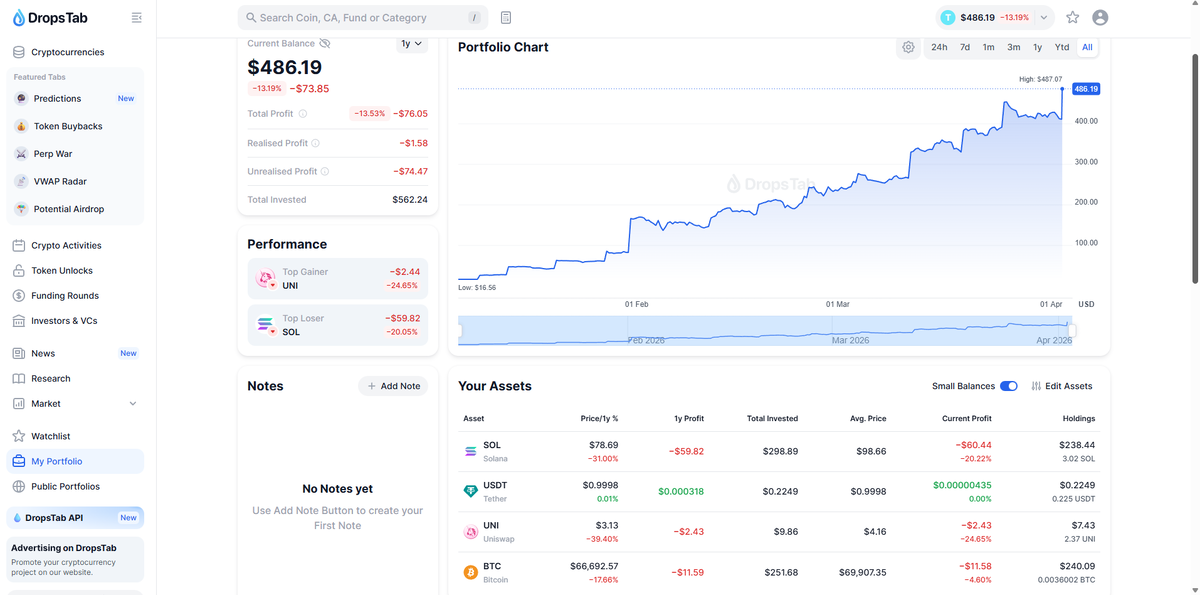Select the Ytd chart range
Image resolution: width=1200 pixels, height=595 pixels.
1062,47
